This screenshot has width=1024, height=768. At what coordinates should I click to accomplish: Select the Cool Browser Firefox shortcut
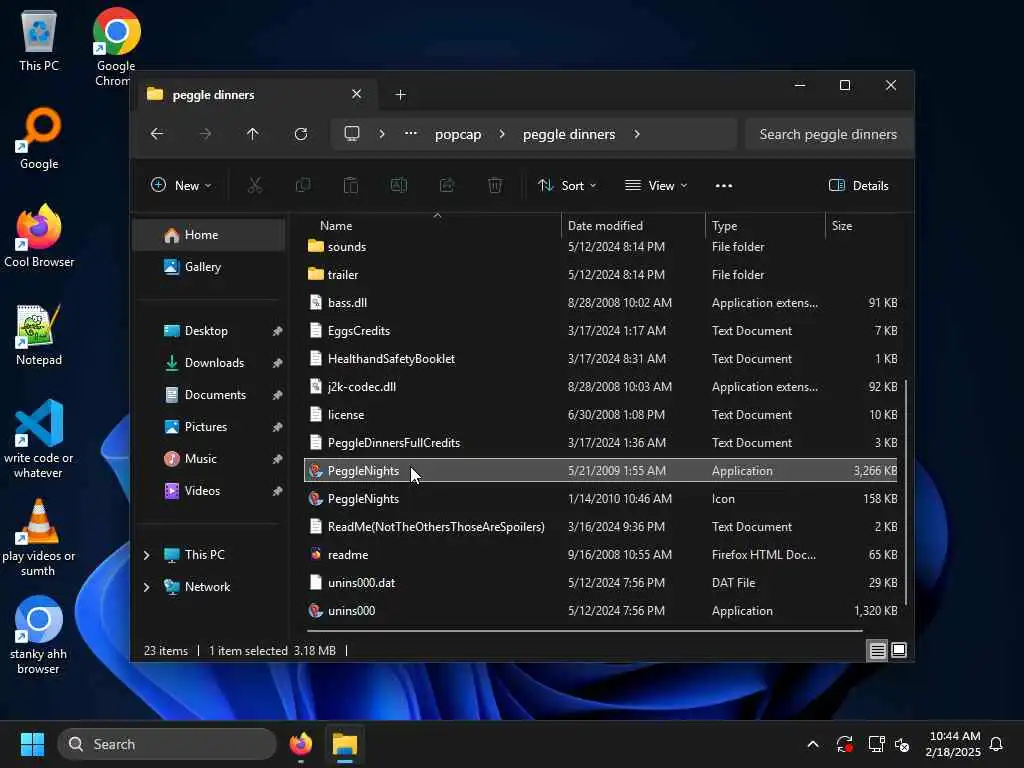pyautogui.click(x=39, y=235)
